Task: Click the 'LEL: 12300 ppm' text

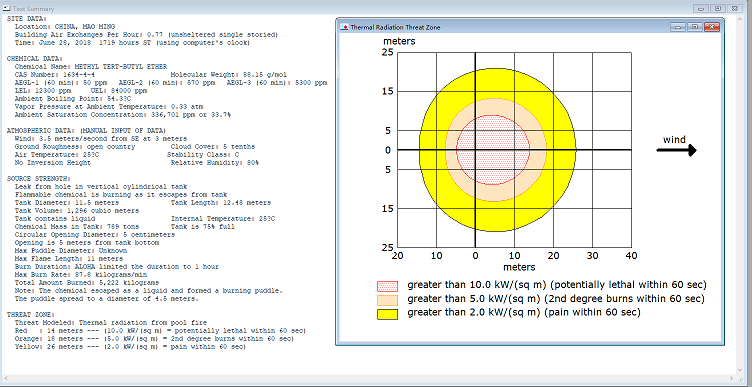Action: pos(43,91)
